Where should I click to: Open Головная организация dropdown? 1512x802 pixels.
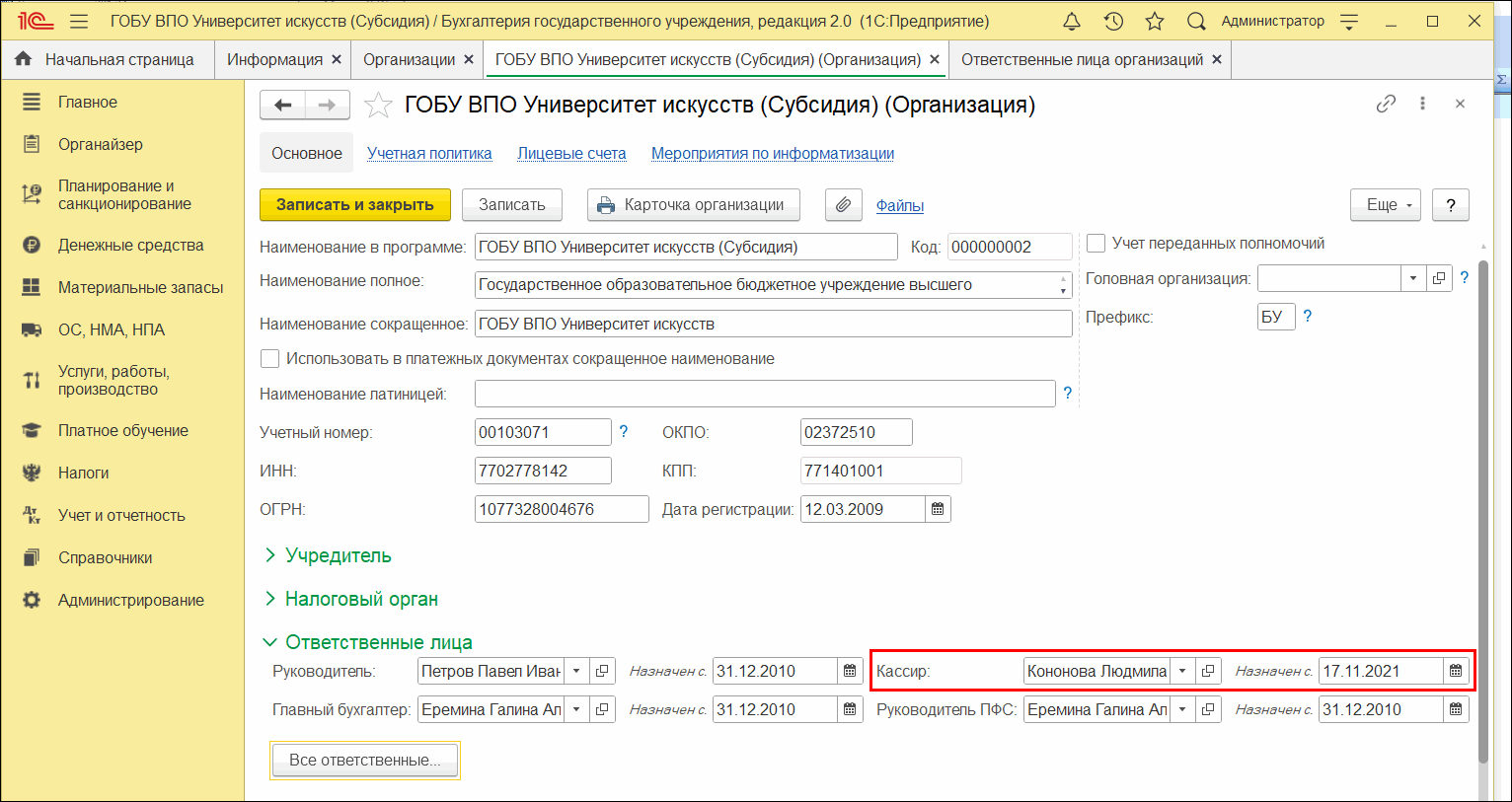[x=1413, y=278]
